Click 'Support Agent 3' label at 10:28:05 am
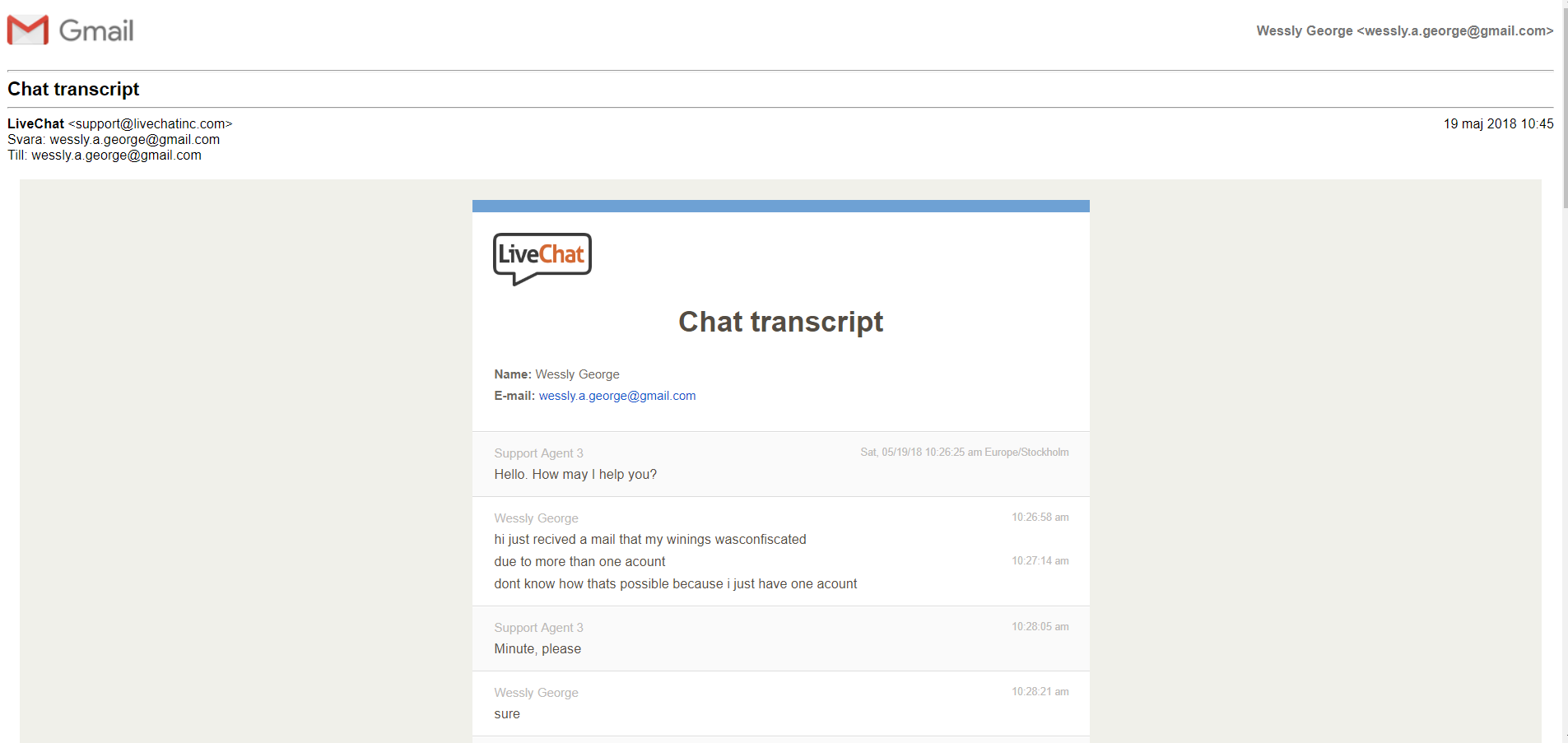 point(539,628)
